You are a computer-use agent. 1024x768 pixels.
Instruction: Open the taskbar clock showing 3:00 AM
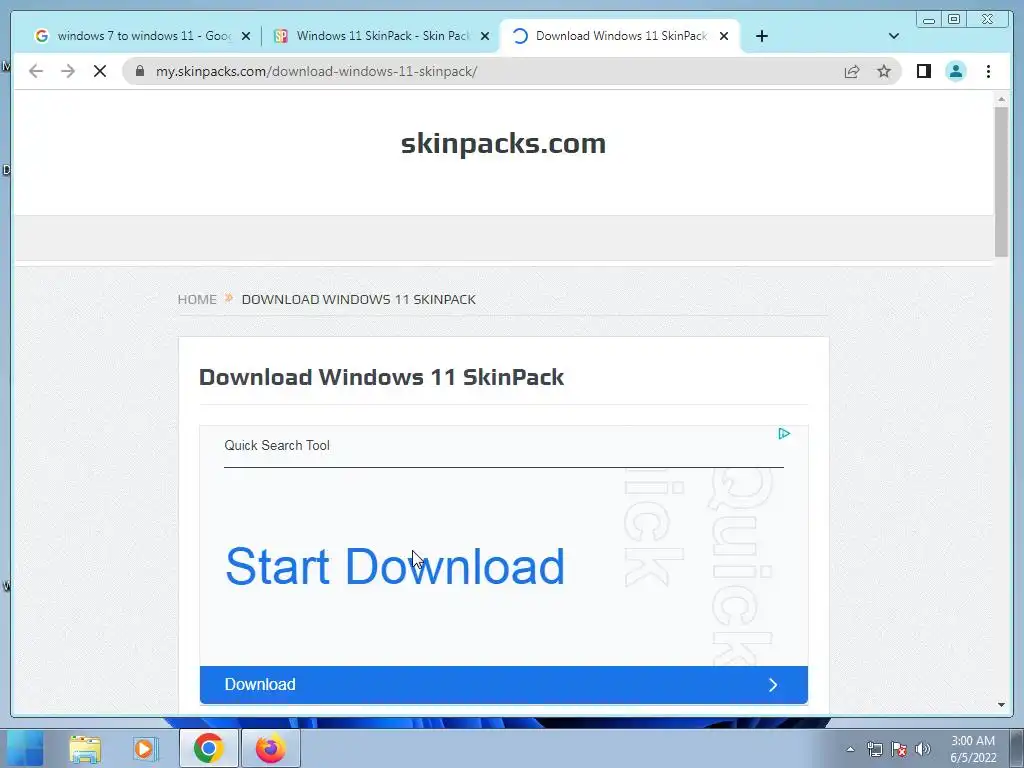pyautogui.click(x=973, y=749)
